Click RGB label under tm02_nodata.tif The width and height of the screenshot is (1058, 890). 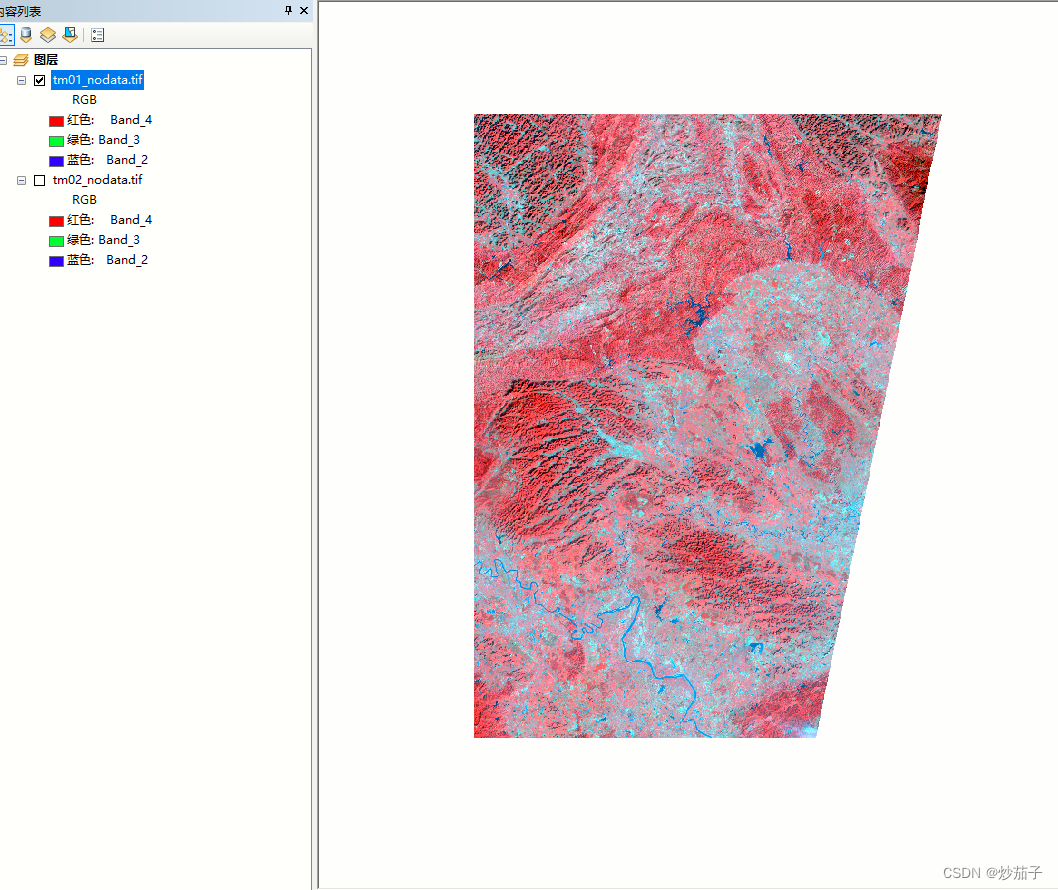[x=84, y=200]
